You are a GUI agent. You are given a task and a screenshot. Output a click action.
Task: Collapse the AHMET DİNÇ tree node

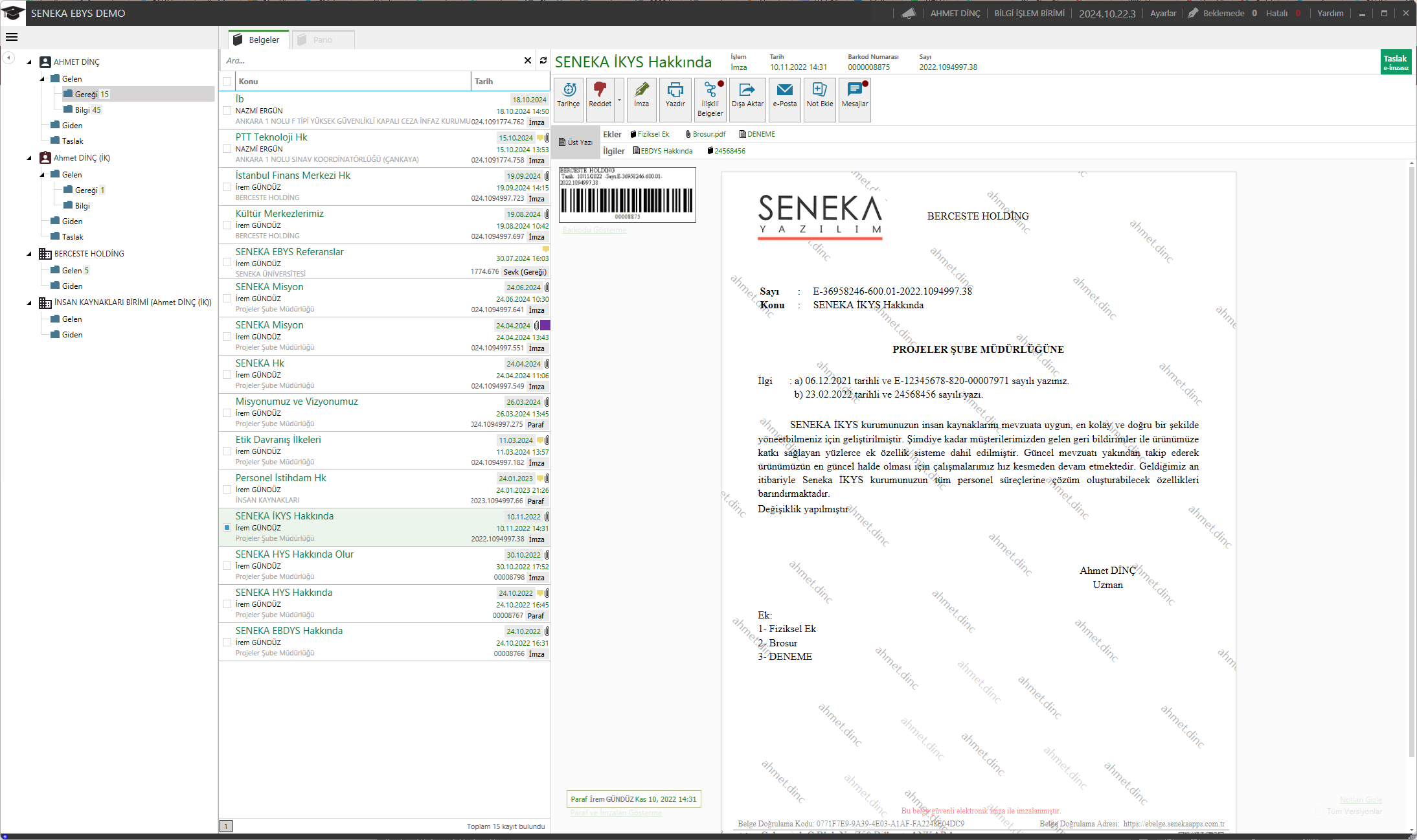(28, 62)
